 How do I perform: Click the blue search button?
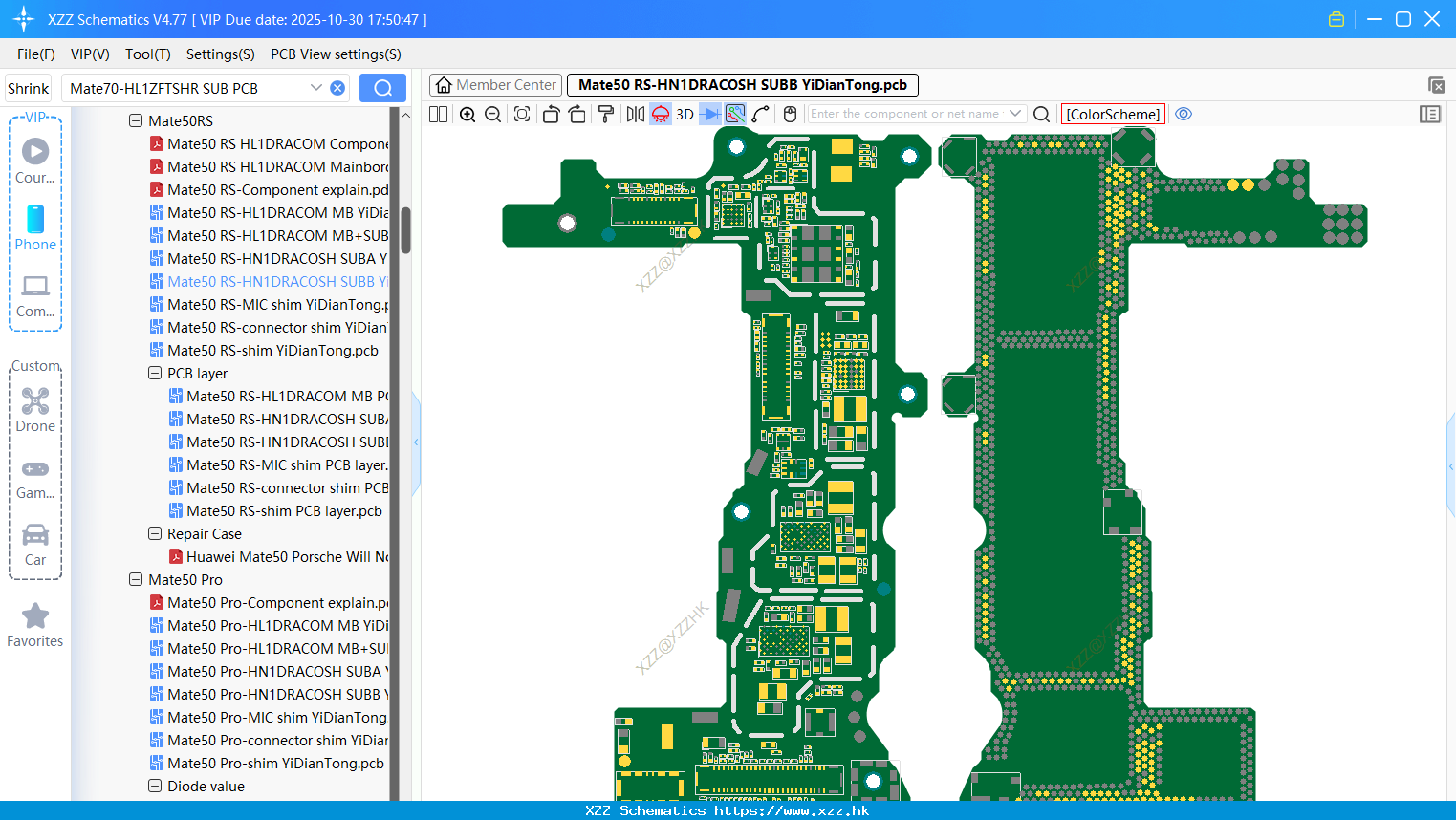click(x=382, y=88)
